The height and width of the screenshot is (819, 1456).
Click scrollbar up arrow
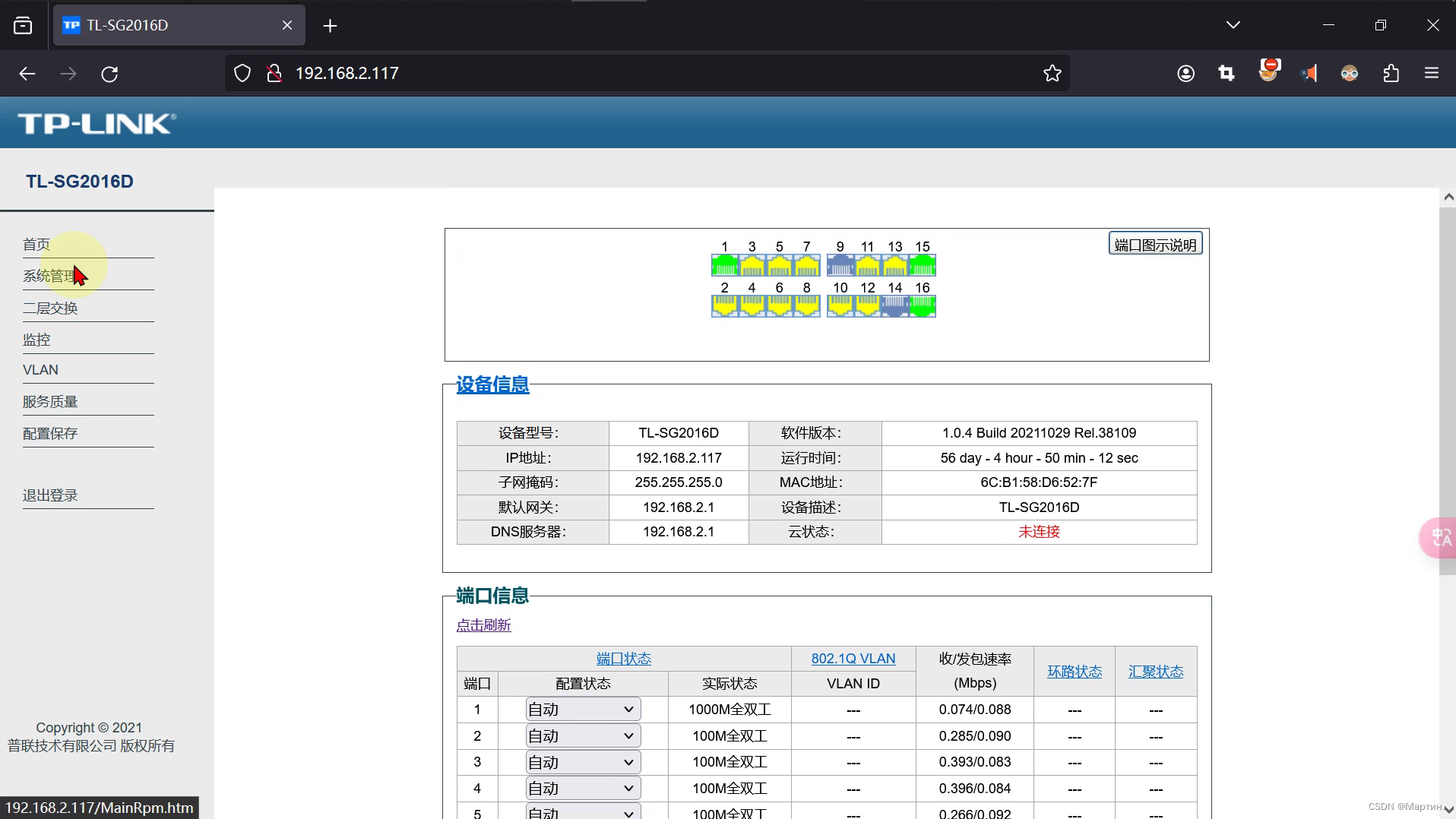click(x=1448, y=197)
